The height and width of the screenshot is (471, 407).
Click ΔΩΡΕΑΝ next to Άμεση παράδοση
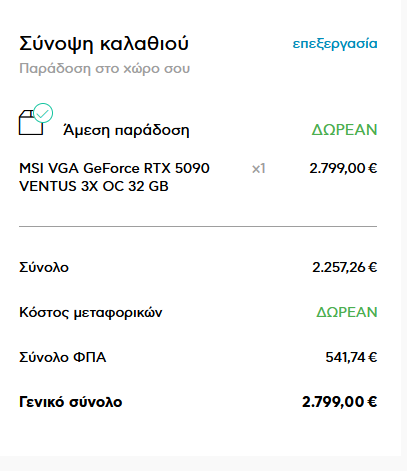[344, 130]
